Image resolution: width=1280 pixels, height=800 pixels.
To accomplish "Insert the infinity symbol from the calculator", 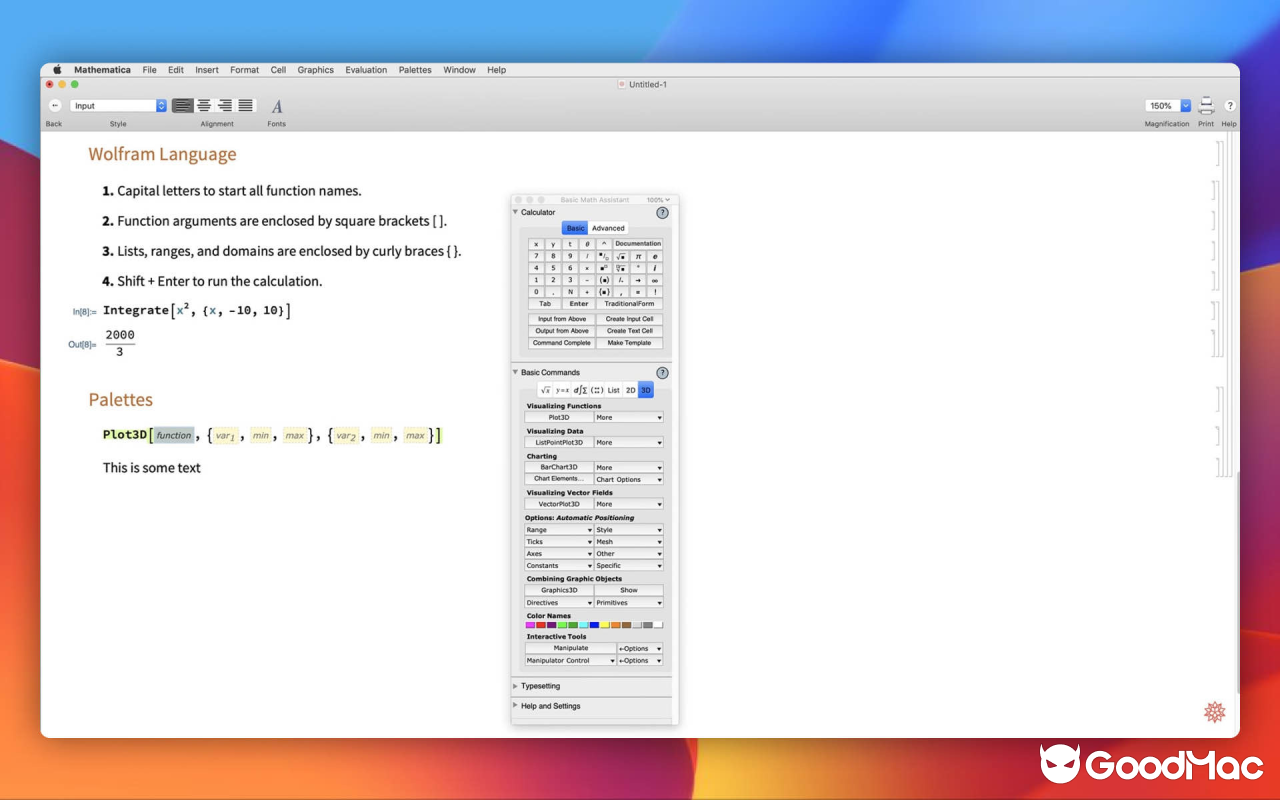I will [x=655, y=281].
